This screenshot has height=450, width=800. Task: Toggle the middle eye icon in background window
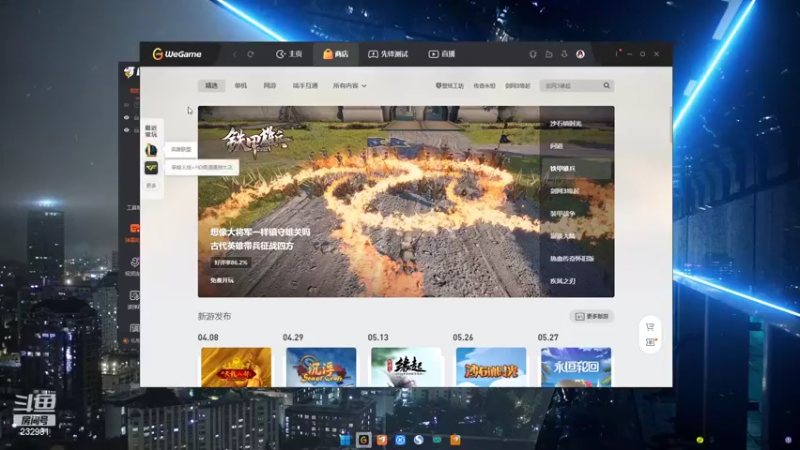tap(127, 117)
